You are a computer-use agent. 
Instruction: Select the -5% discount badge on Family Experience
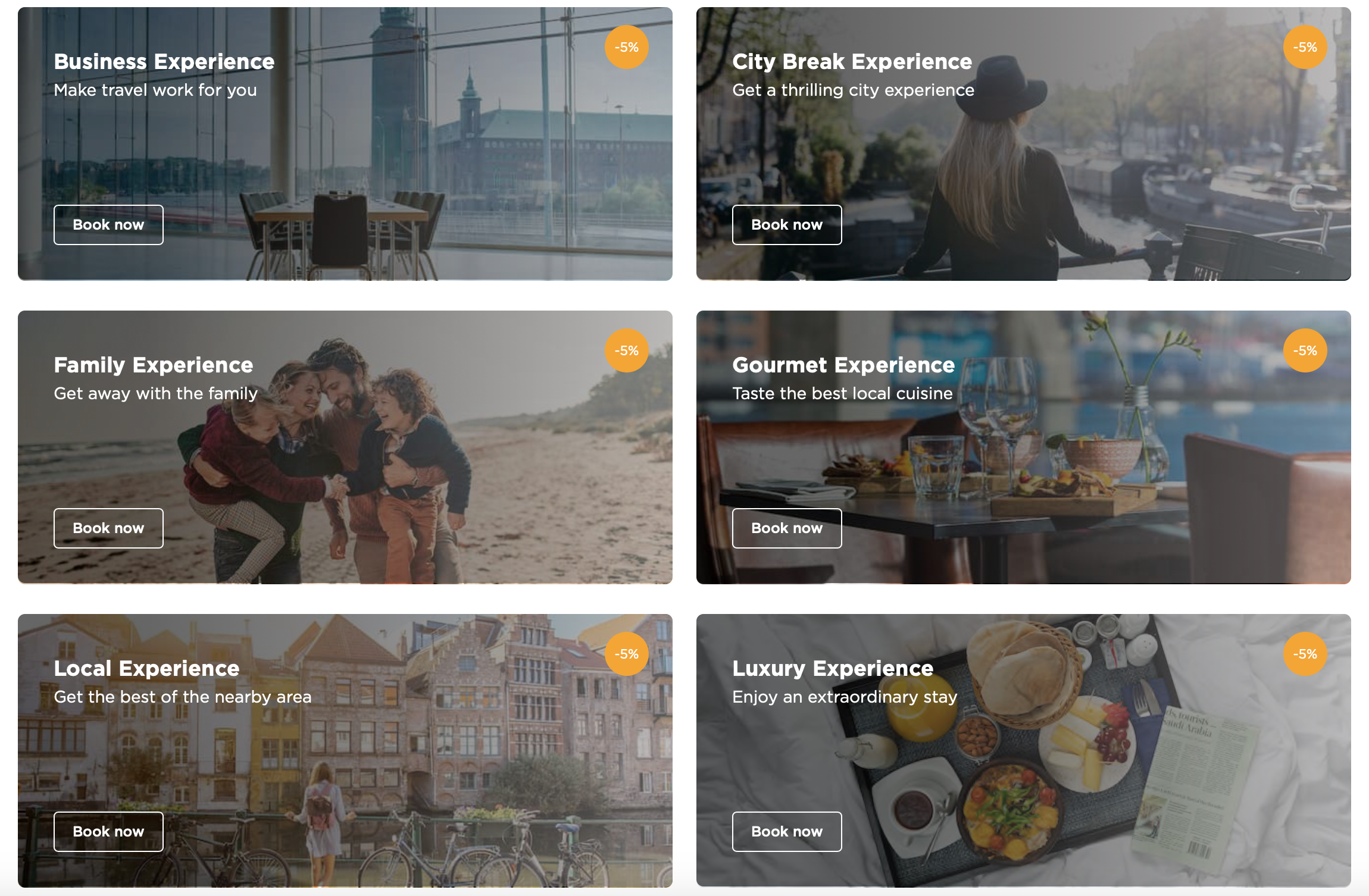click(627, 350)
